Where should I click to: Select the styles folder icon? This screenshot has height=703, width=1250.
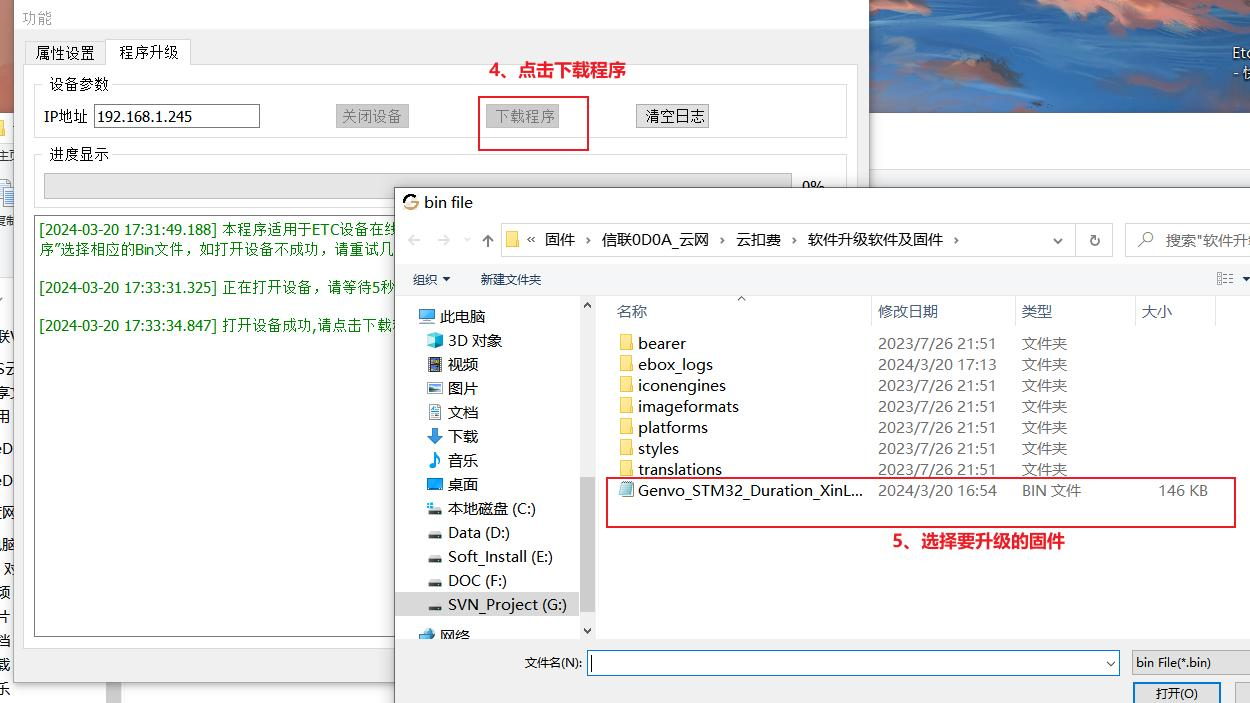[626, 448]
